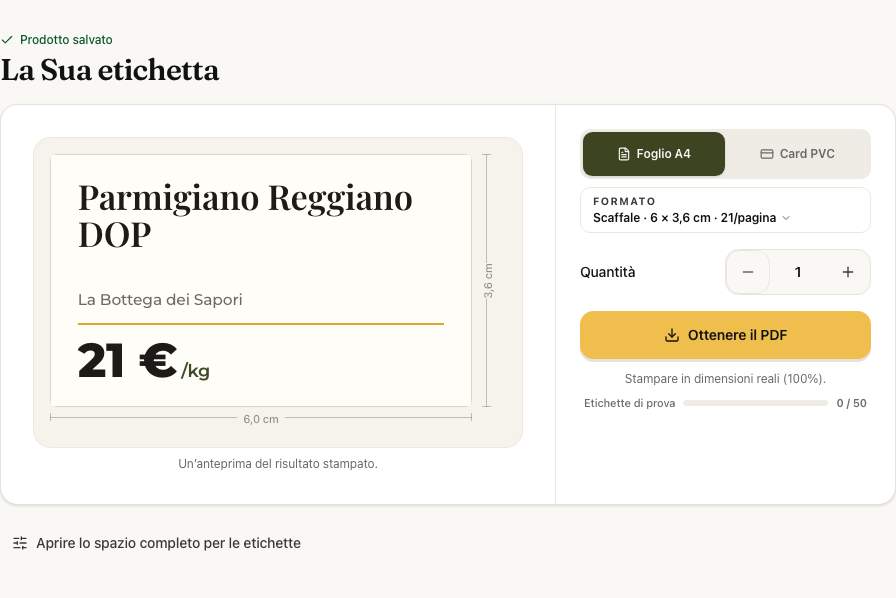This screenshot has width=896, height=598.
Task: Click the Stampare in dimensioni reali note
Action: (x=725, y=378)
